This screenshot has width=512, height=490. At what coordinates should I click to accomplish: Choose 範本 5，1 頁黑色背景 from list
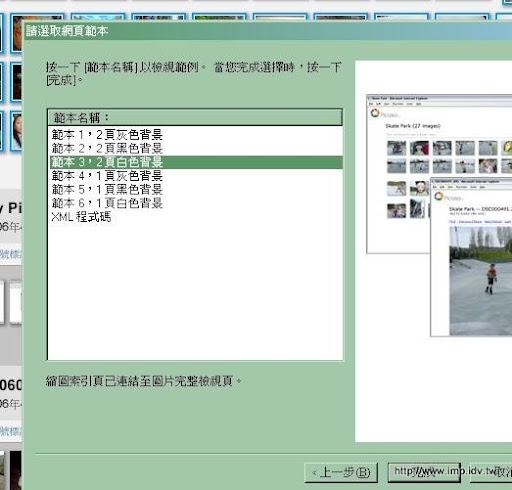coord(196,189)
